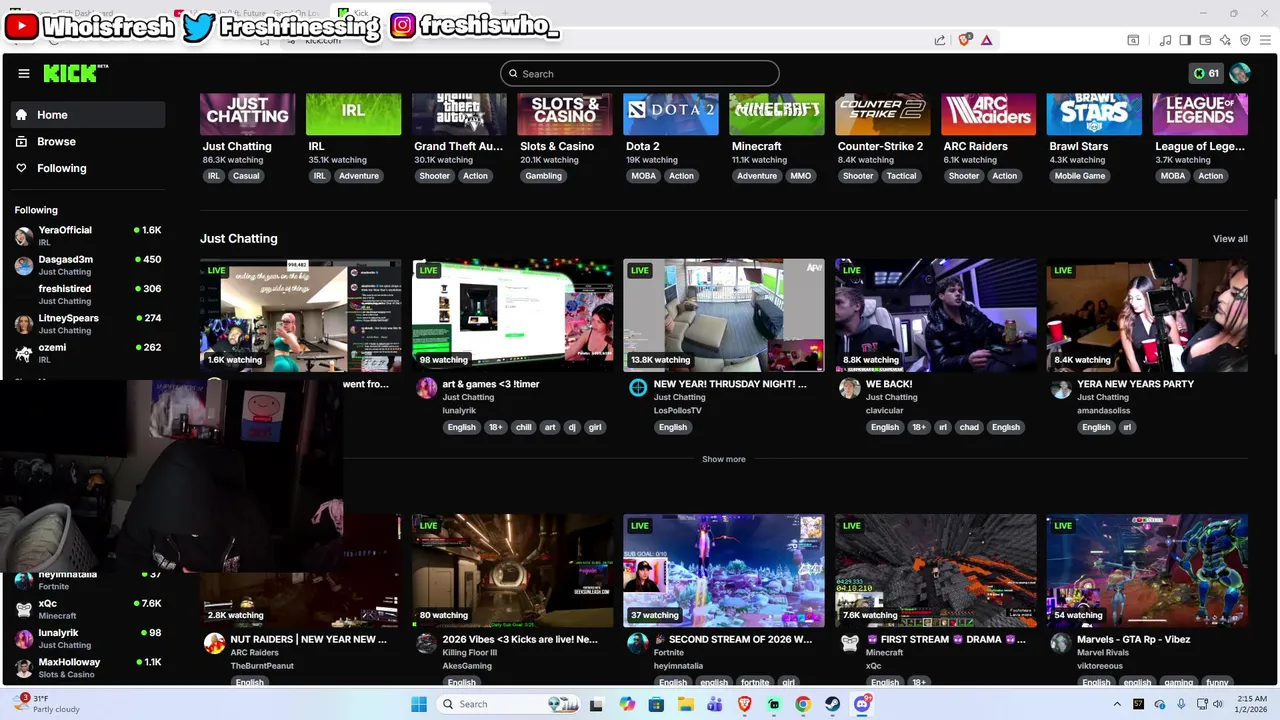Image resolution: width=1280 pixels, height=720 pixels.
Task: Go to Home in the sidebar
Action: pos(88,115)
